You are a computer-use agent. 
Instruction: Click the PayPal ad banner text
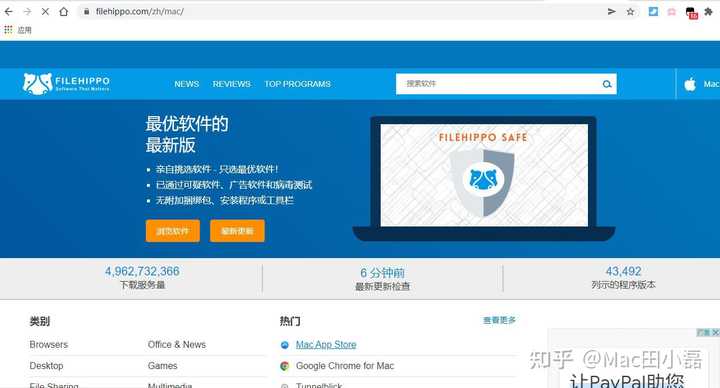pyautogui.click(x=627, y=381)
